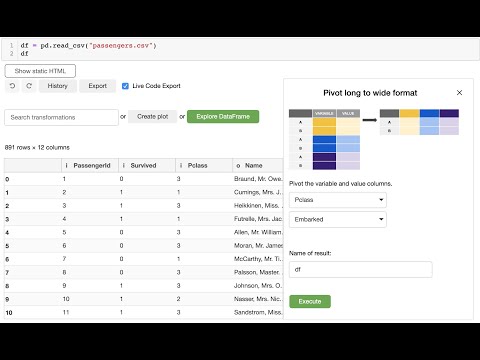This screenshot has height=360, width=480.
Task: Click the History button
Action: tap(58, 86)
